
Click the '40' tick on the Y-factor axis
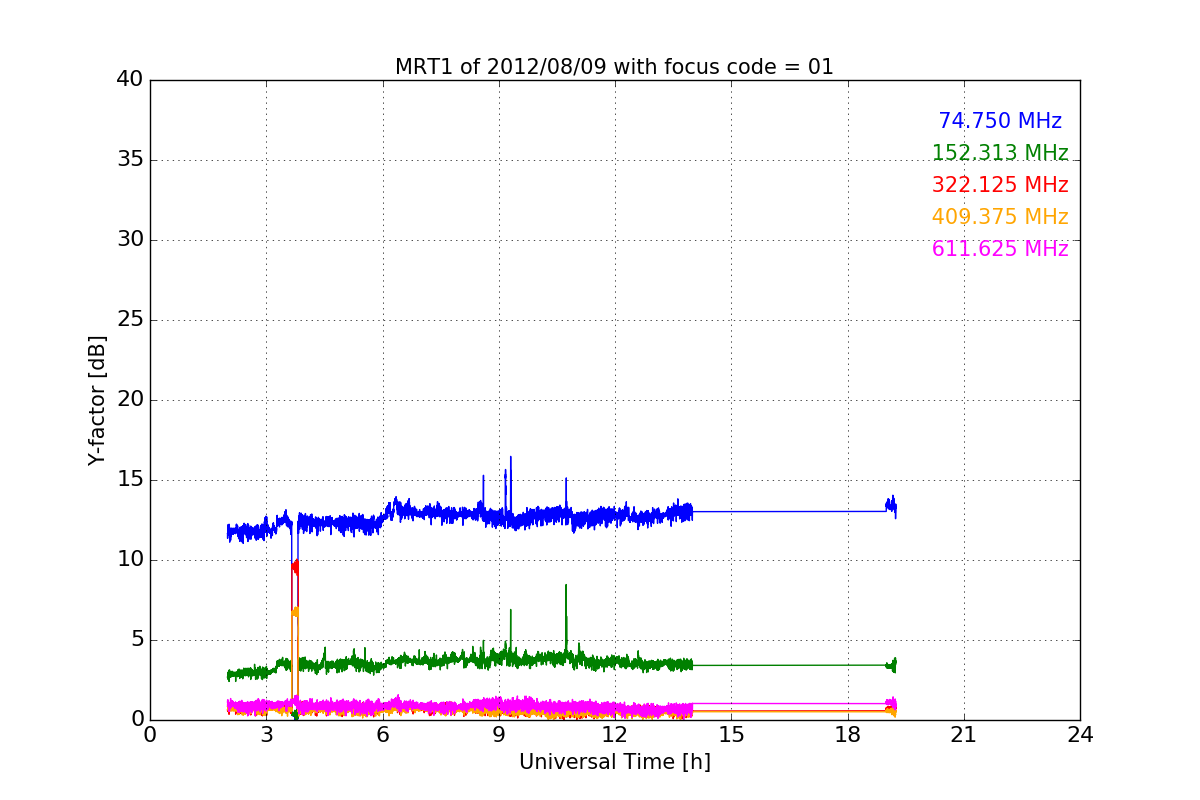129,80
